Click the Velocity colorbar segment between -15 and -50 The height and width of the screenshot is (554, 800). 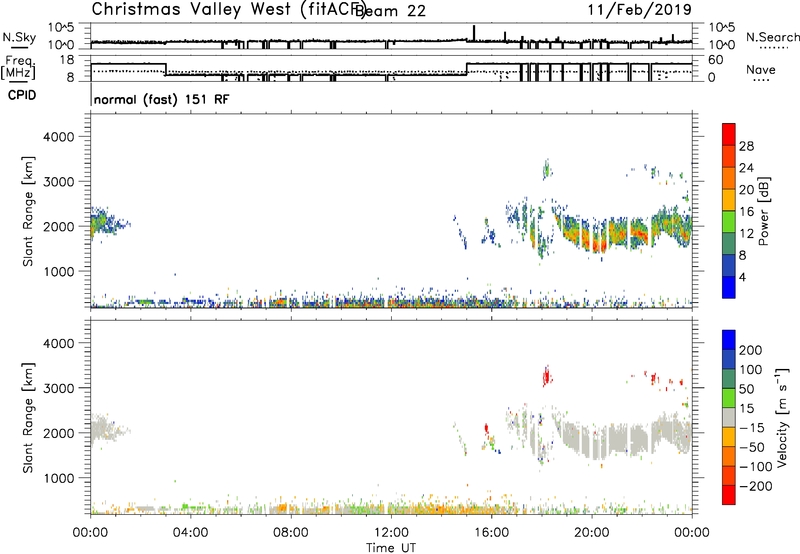click(729, 437)
